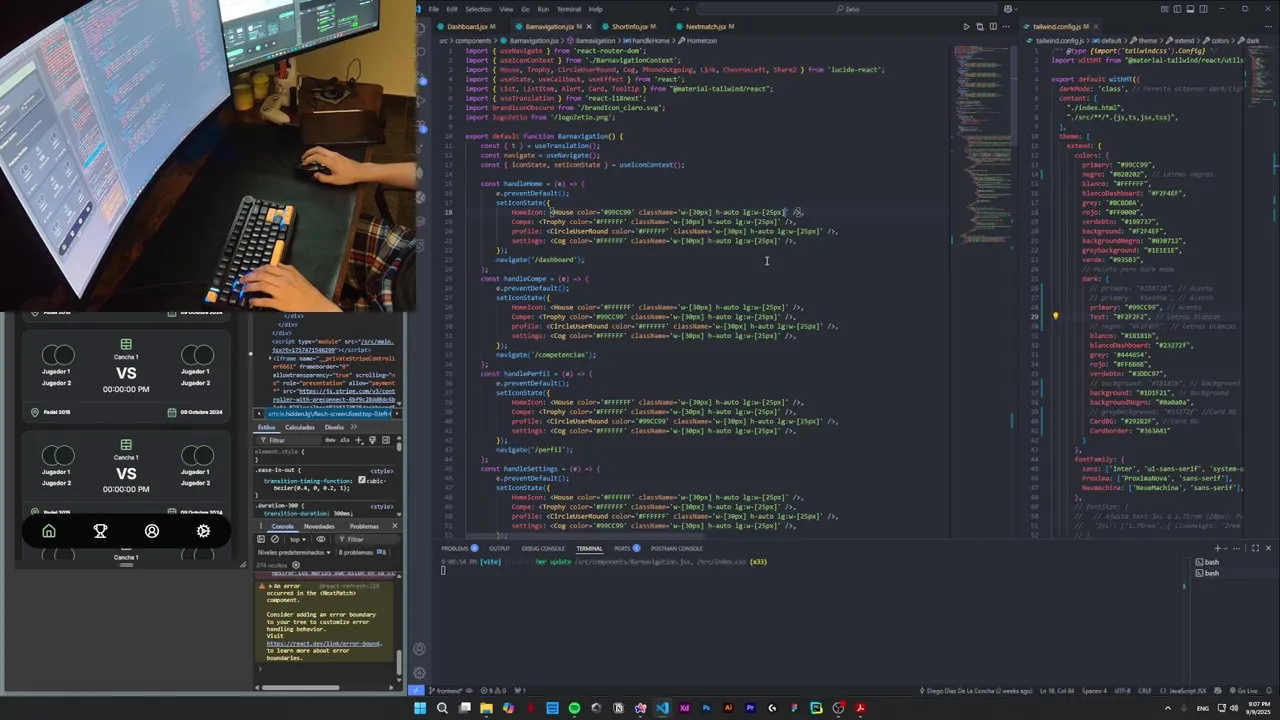Screen dimensions: 1280x720
Task: Open the terminal launch profile dropdown
Action: (1225, 548)
